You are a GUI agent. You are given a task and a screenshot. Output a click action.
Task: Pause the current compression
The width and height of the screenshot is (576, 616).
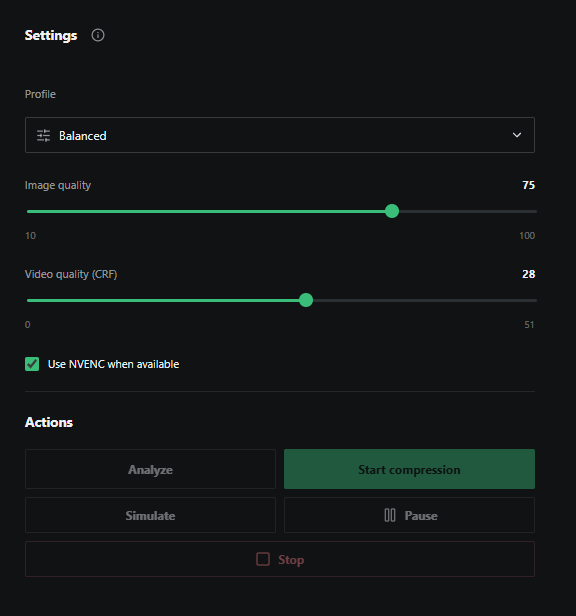coord(409,515)
